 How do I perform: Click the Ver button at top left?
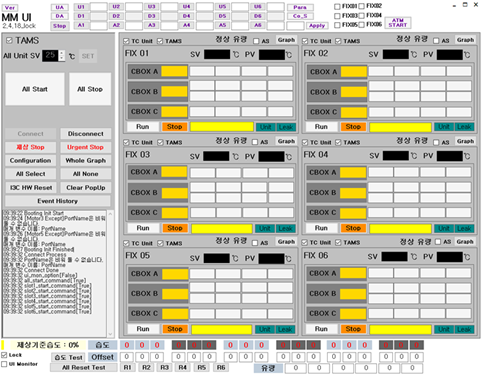10,8
